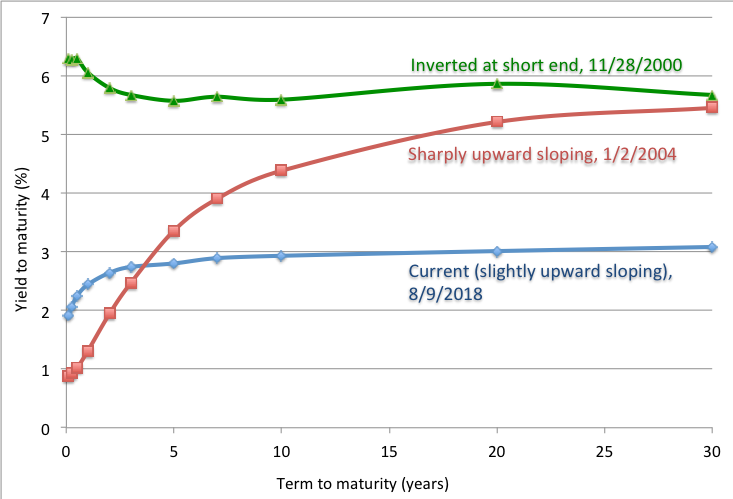
Task: Click the "Yield to maturity (%)" axis title
Action: pos(20,239)
